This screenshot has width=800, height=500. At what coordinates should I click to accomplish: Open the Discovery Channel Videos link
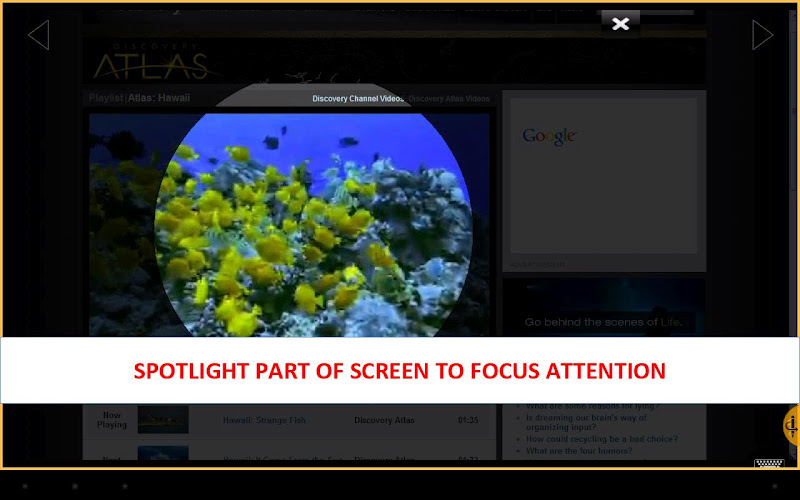click(x=358, y=98)
